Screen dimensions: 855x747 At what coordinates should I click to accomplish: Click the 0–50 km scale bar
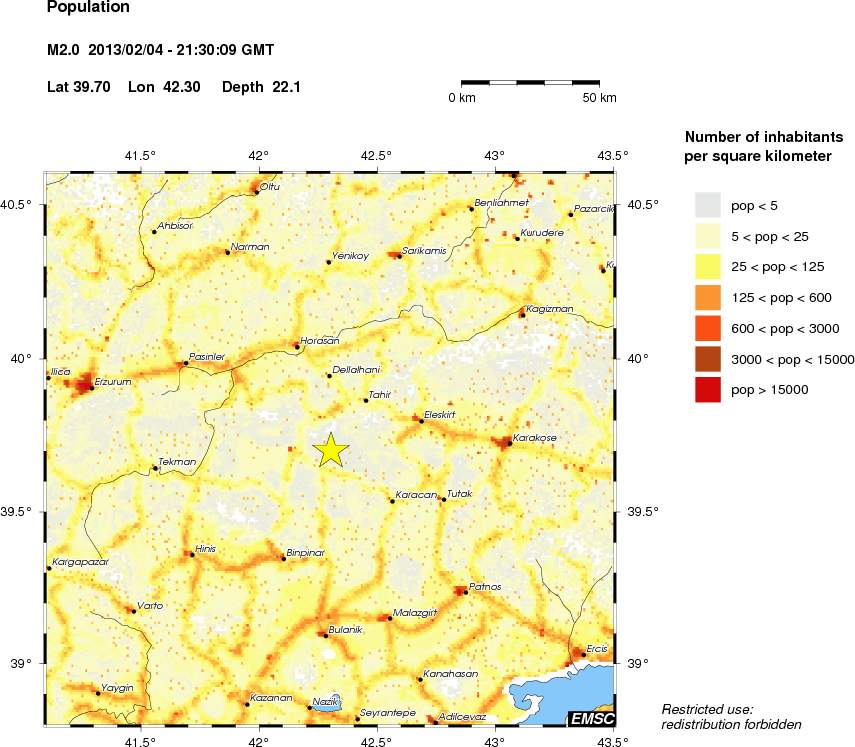click(x=531, y=83)
